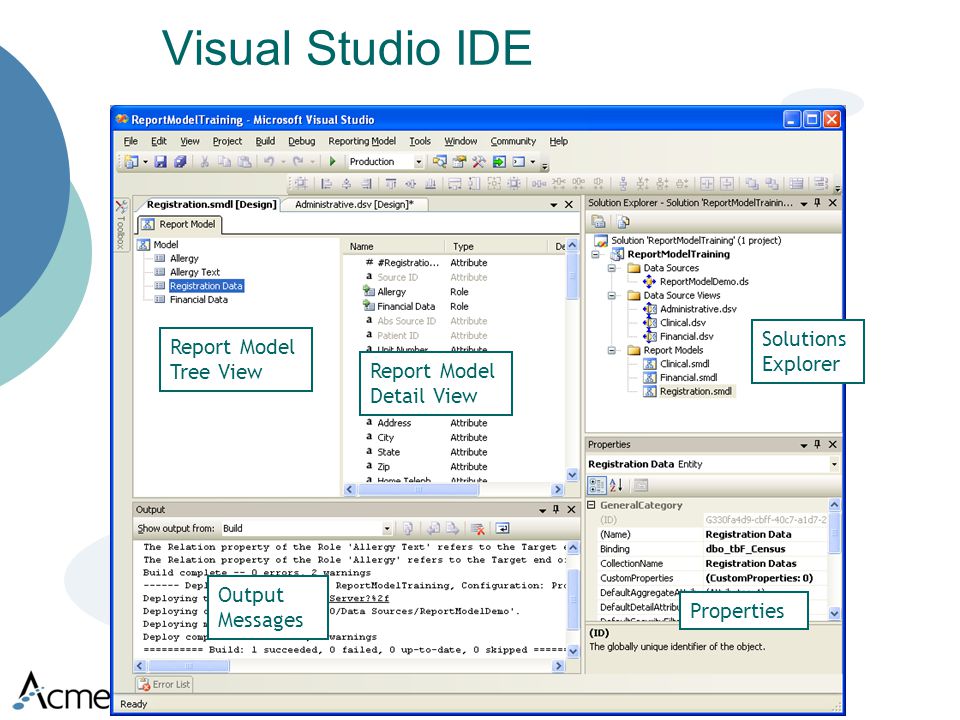Viewport: 960px width, 720px height.
Task: Pin the Properties panel
Action: (817, 444)
